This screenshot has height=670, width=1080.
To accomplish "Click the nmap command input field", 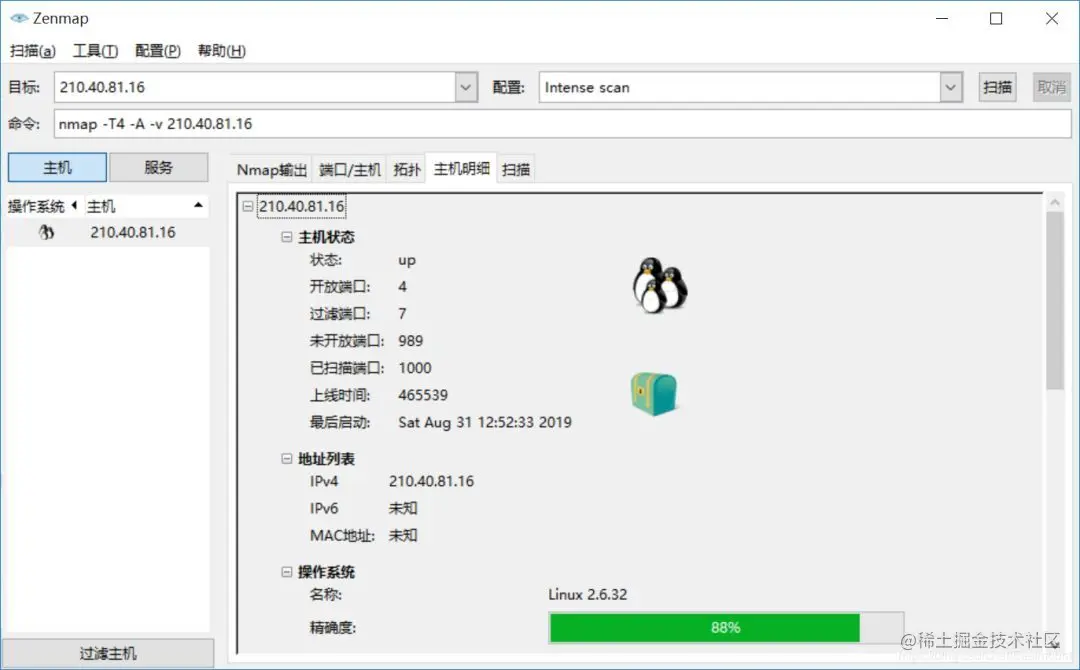I will (563, 124).
